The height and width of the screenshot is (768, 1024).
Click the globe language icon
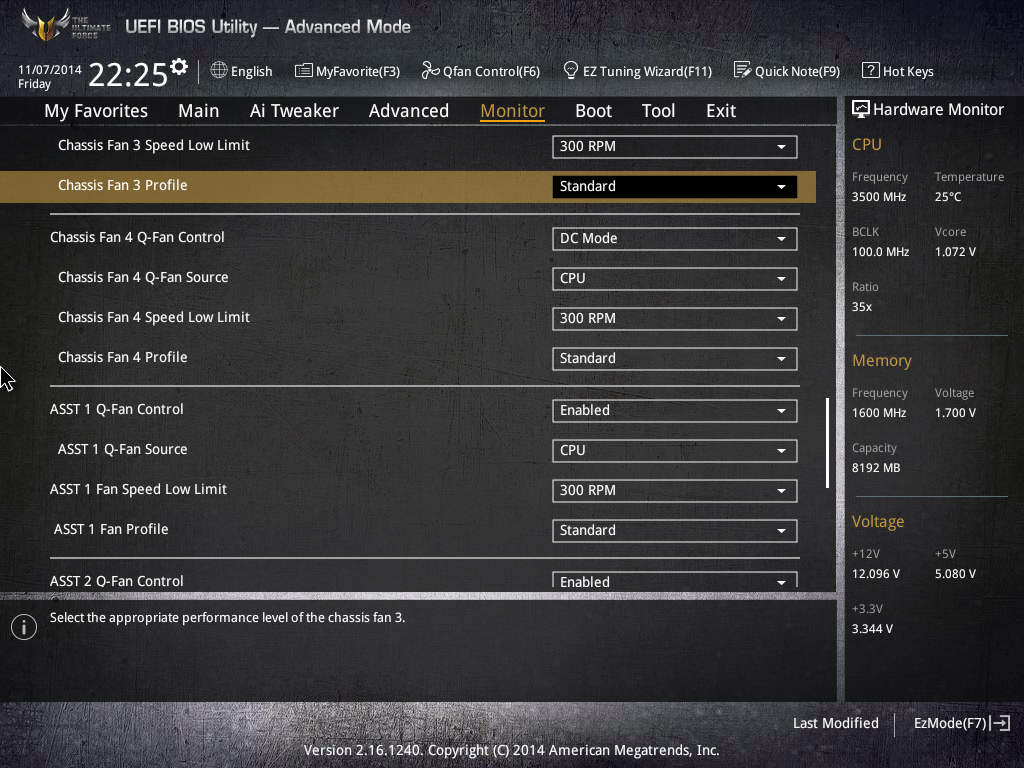(219, 71)
